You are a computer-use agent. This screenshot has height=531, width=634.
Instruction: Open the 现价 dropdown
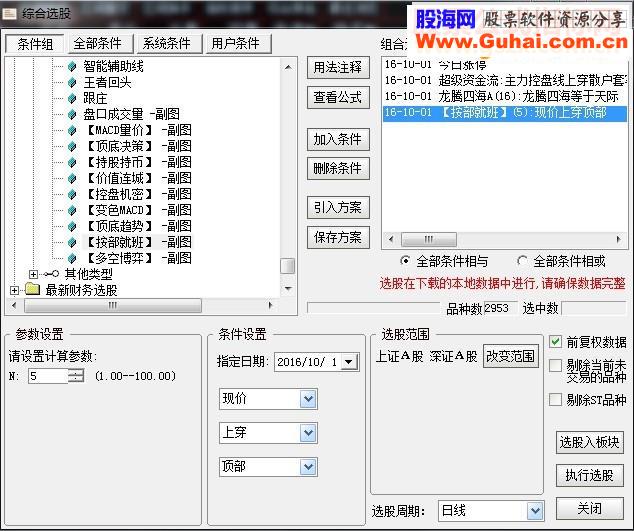[308, 399]
